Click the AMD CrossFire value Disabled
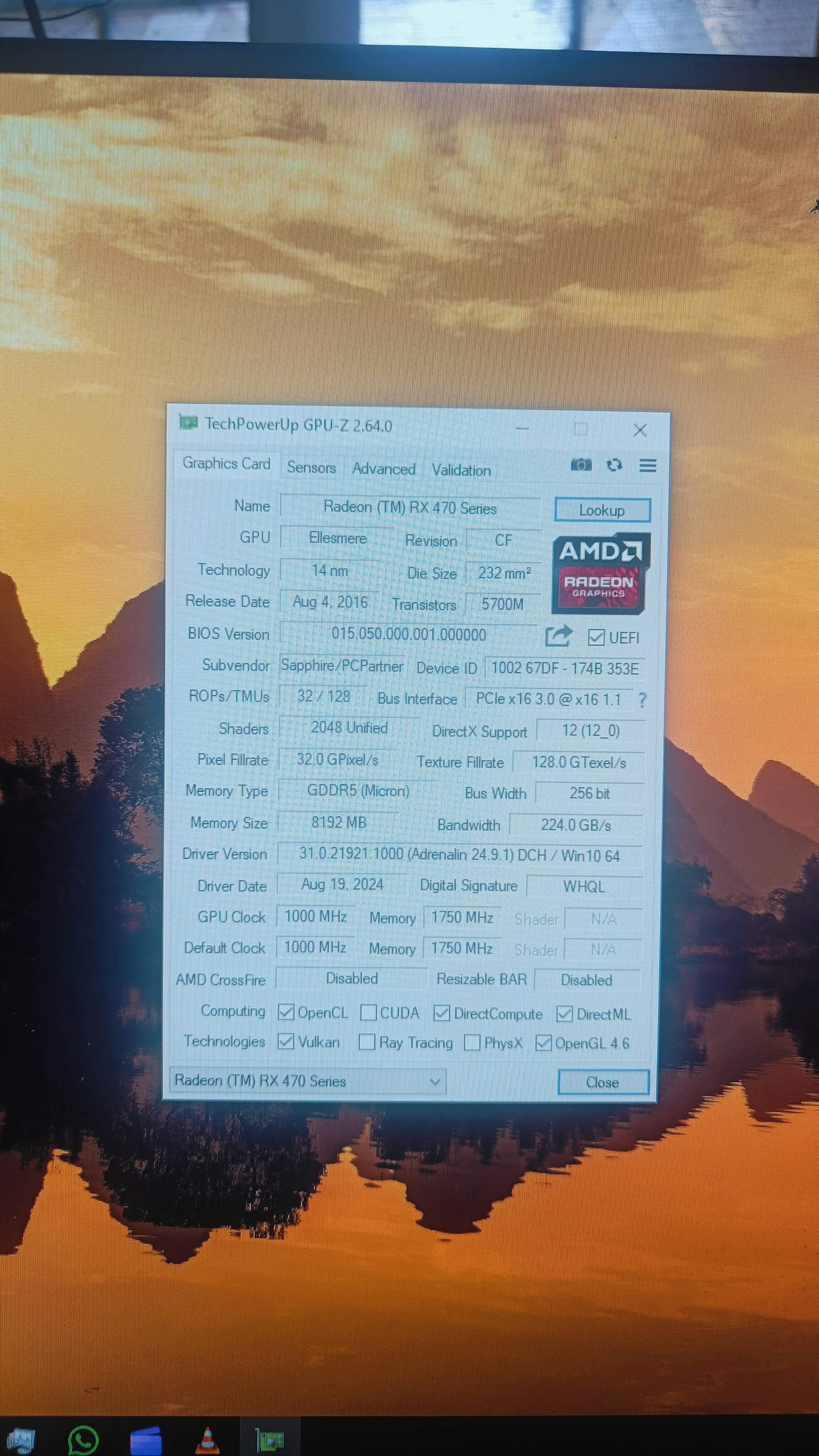Image resolution: width=819 pixels, height=1456 pixels. point(352,978)
